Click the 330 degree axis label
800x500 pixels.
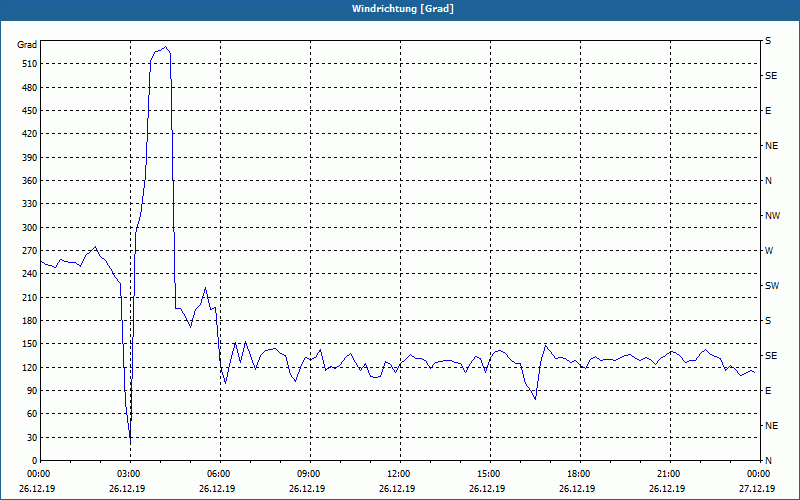(x=30, y=204)
